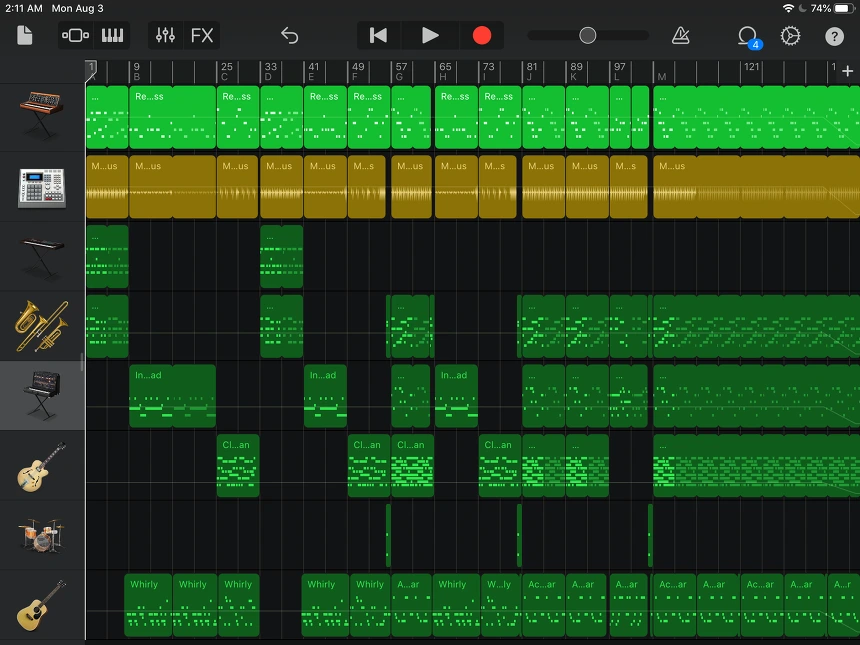
Task: Start recording with red button
Action: click(482, 36)
